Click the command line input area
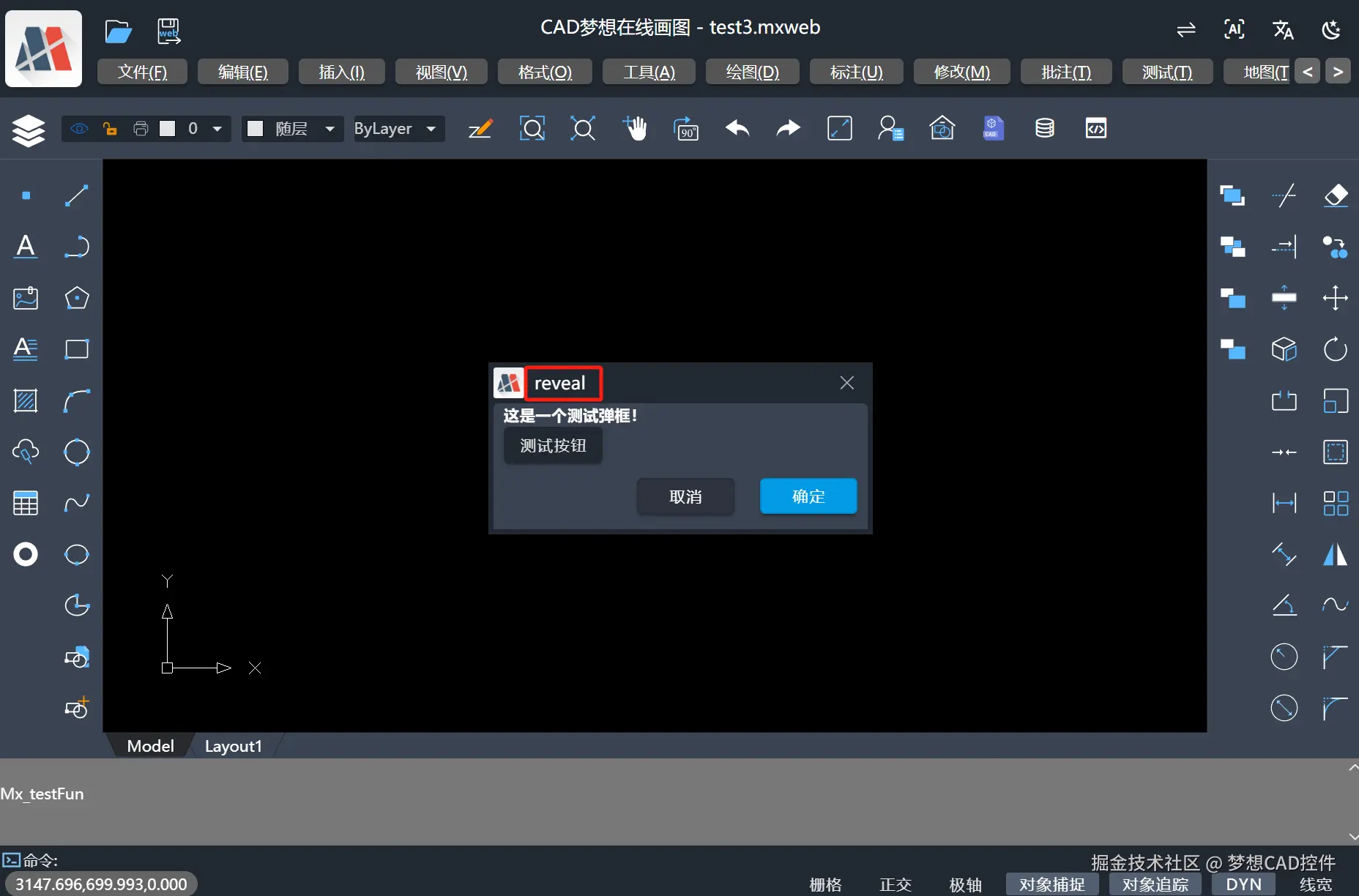This screenshot has width=1359, height=896. click(x=293, y=861)
